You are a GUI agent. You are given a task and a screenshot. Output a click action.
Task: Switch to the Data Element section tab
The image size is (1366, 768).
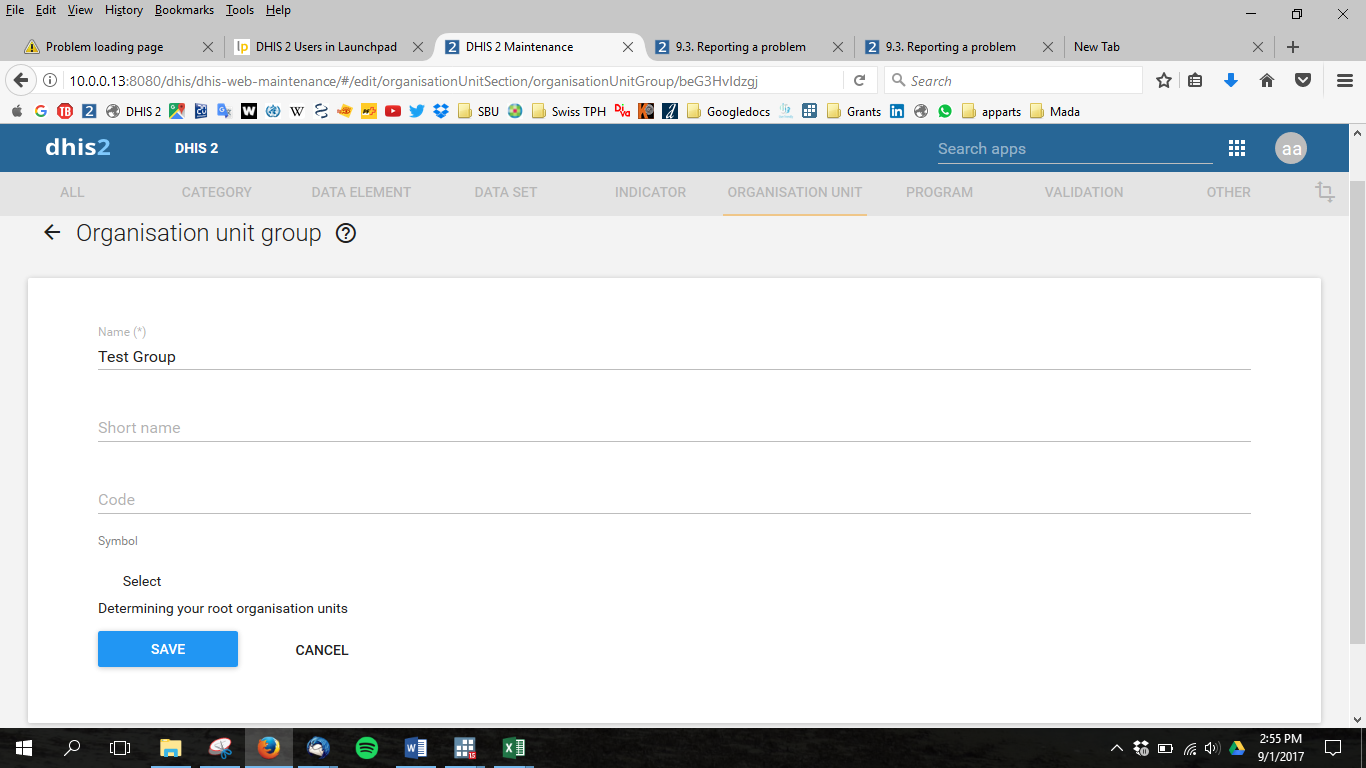pyautogui.click(x=361, y=192)
